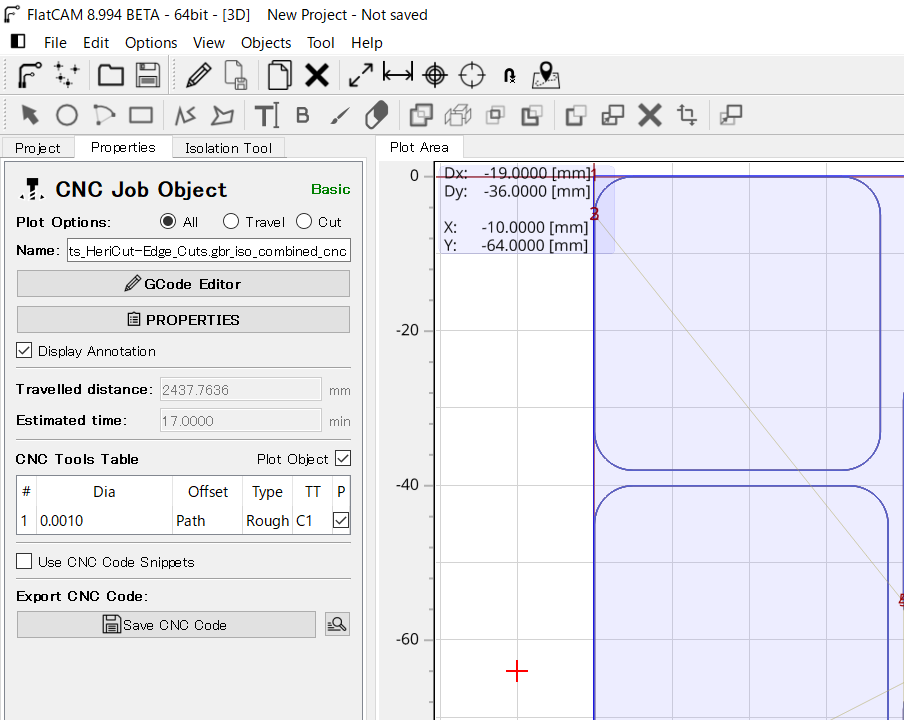Open the Edit menu
The image size is (904, 720).
pyautogui.click(x=96, y=43)
